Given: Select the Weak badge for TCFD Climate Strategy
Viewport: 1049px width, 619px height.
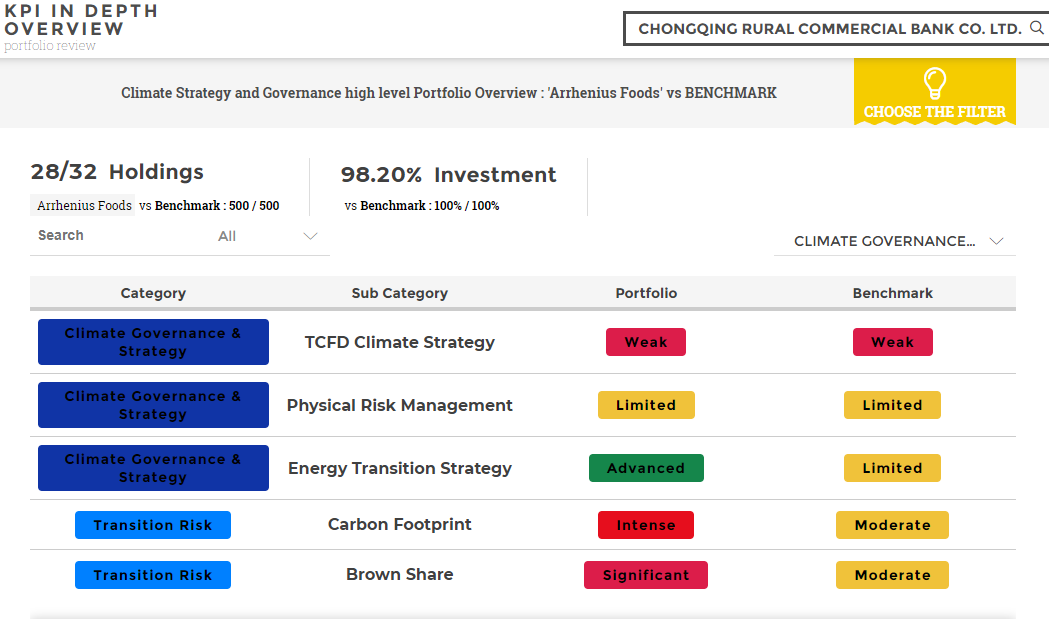Looking at the screenshot, I should (x=645, y=341).
